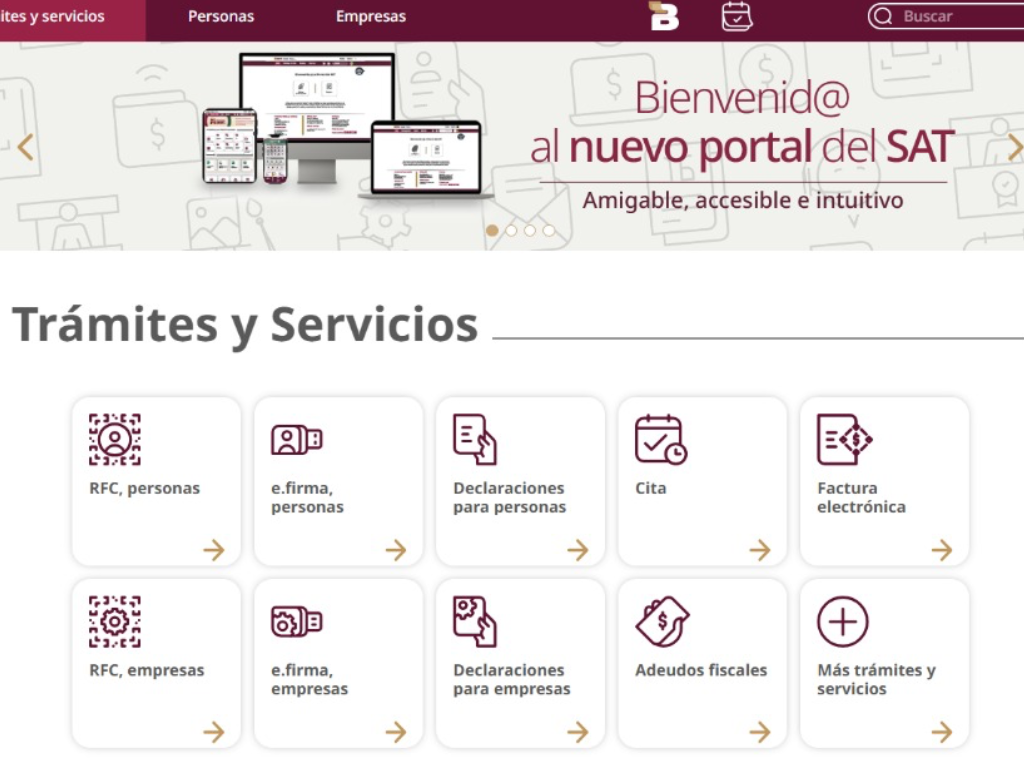Select the third carousel dot indicator

pyautogui.click(x=530, y=231)
